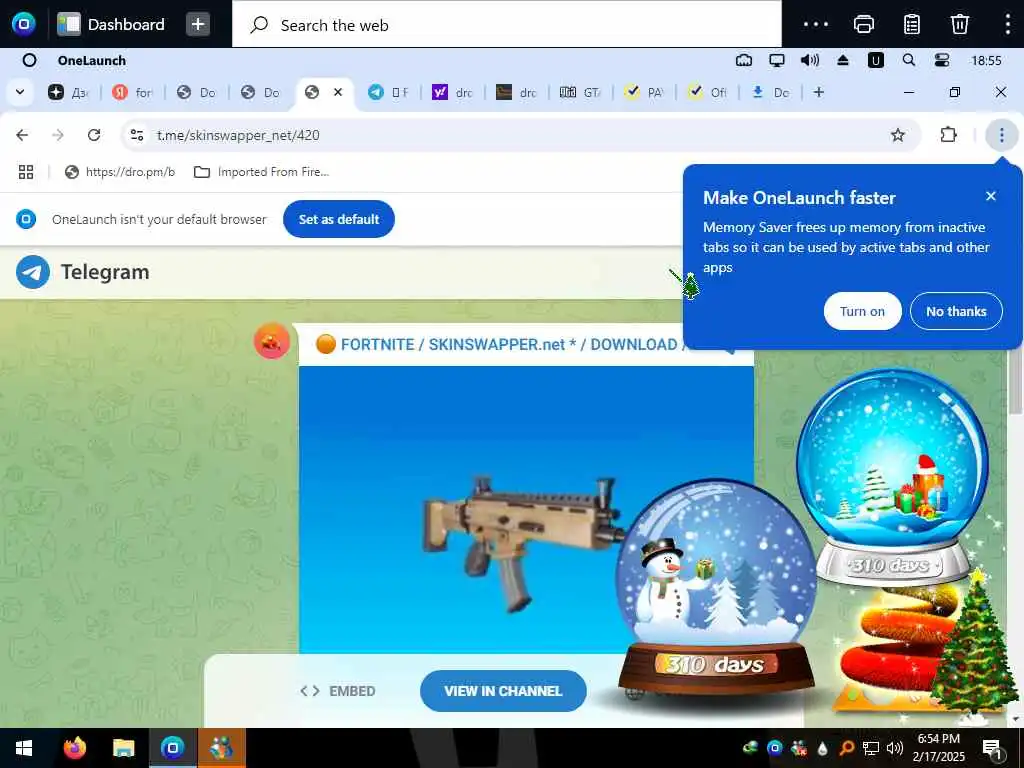This screenshot has height=768, width=1024.
Task: Switch to the 'GT' tab
Action: (580, 92)
